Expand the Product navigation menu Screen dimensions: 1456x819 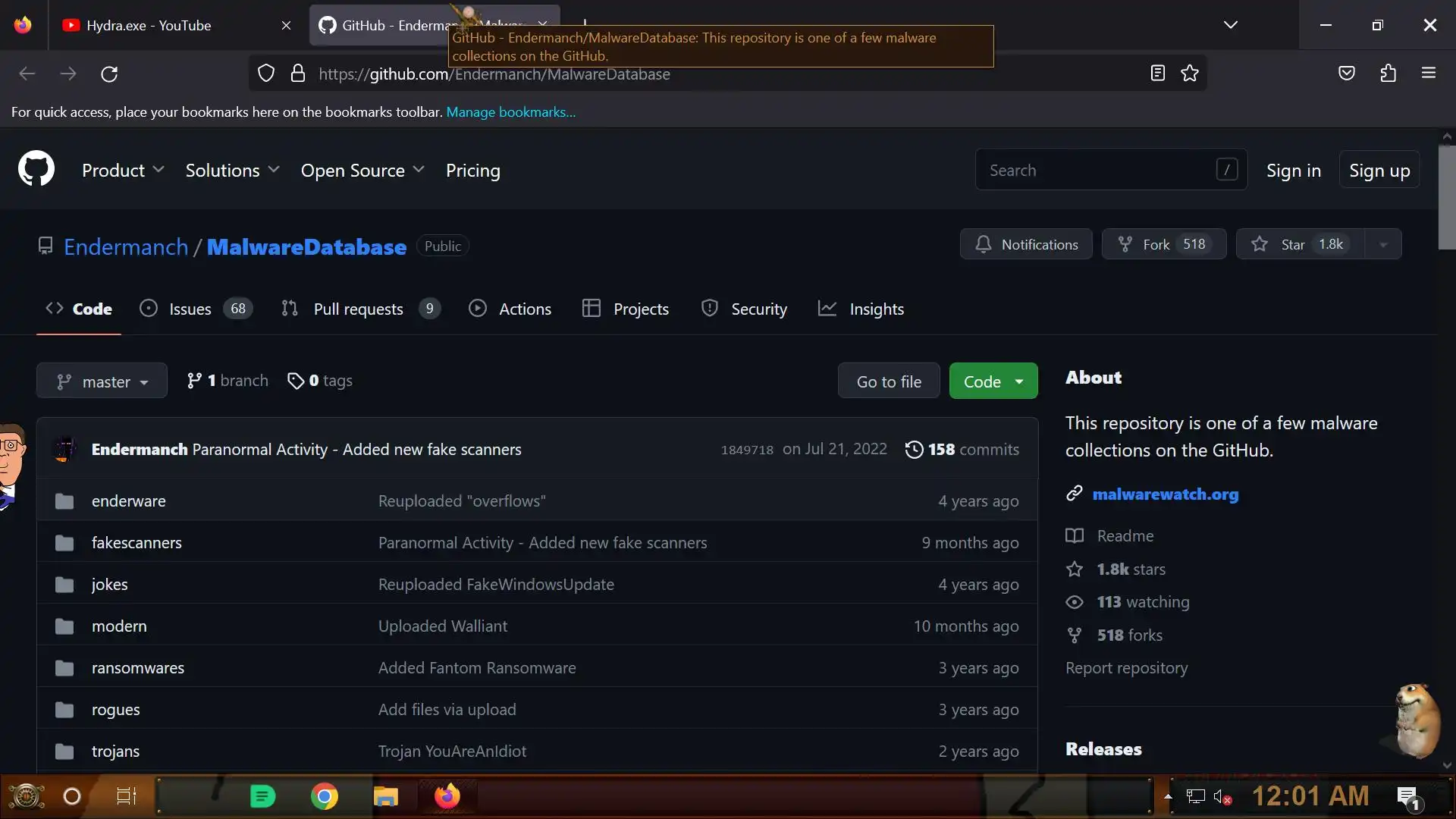point(123,171)
